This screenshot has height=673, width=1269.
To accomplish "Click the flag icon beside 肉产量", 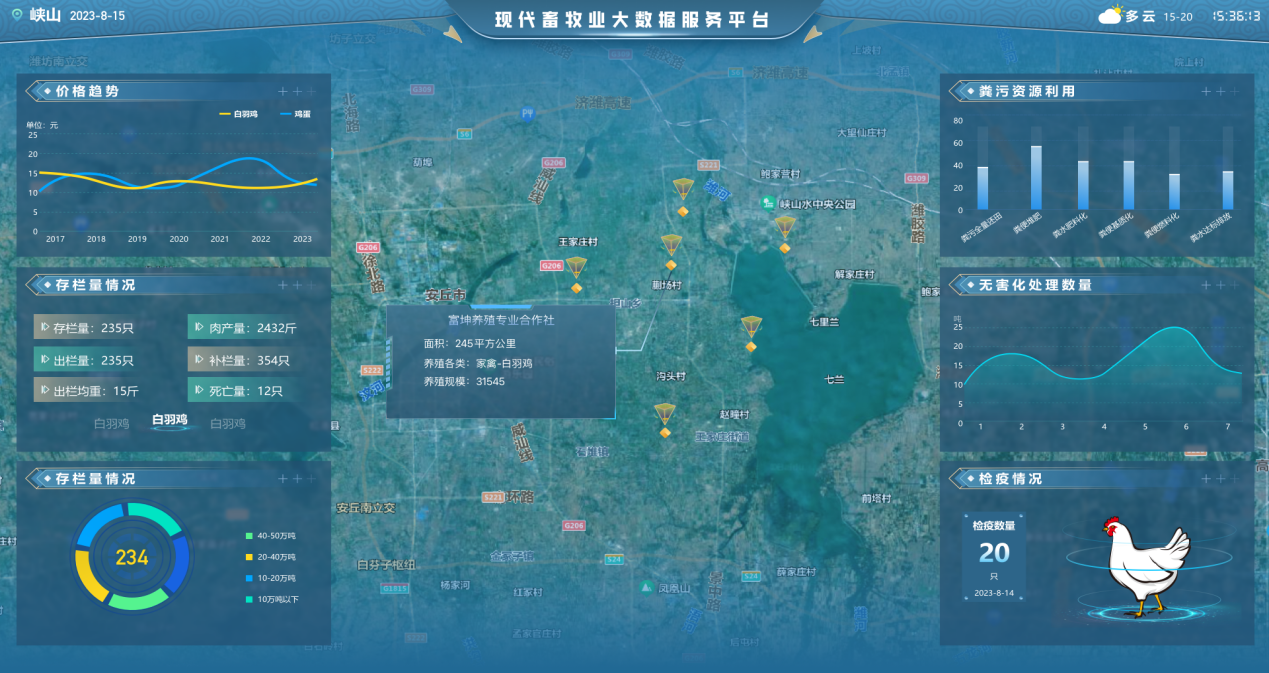I will coord(198,327).
